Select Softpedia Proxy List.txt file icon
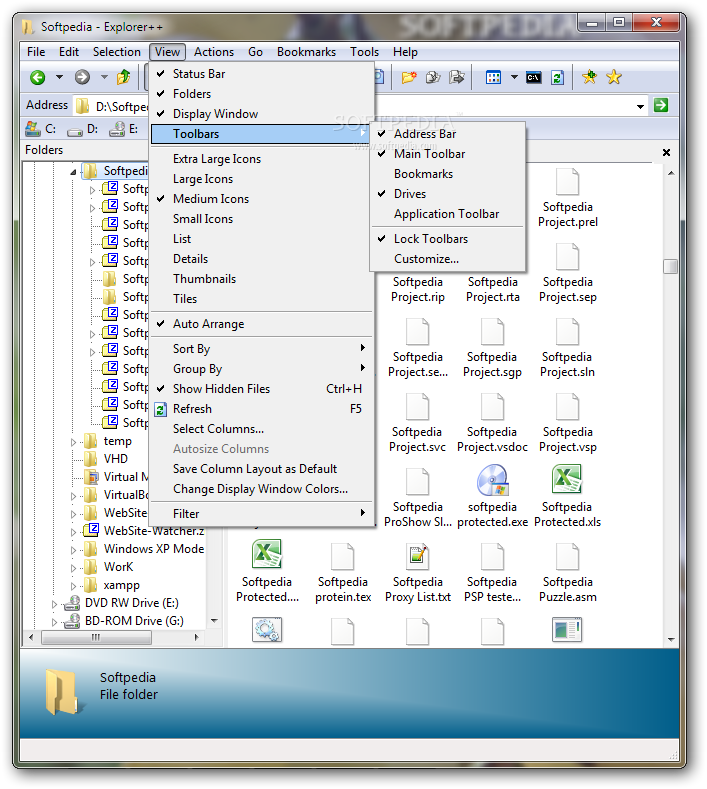Viewport: 707px width, 789px height. (418, 555)
